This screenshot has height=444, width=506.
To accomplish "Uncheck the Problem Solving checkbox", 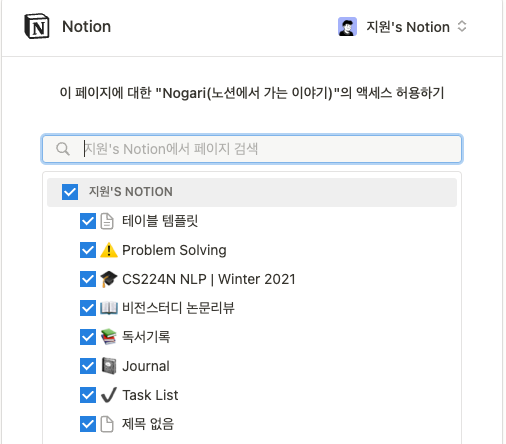I will [88, 250].
